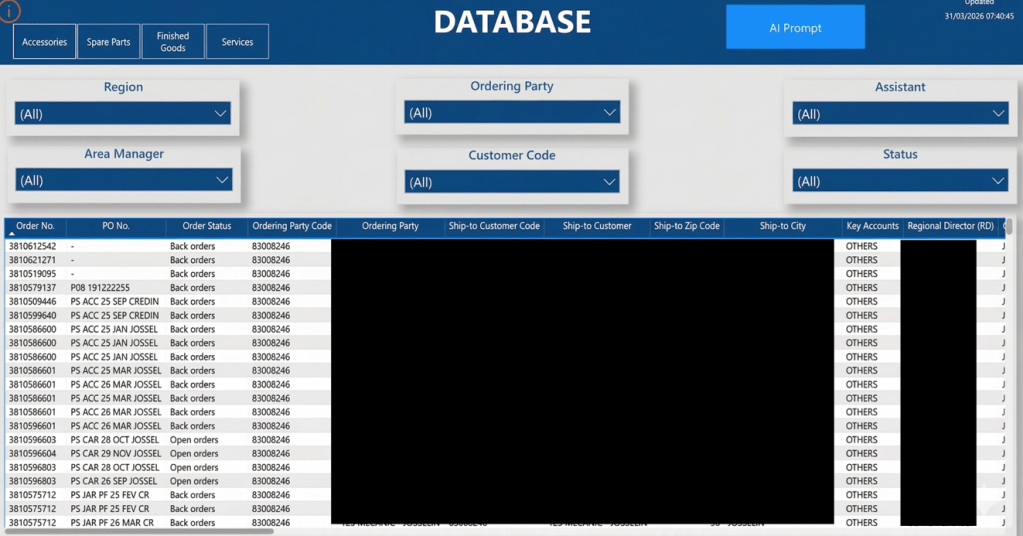Select order number 3810519095
1023x536 pixels.
[33, 274]
